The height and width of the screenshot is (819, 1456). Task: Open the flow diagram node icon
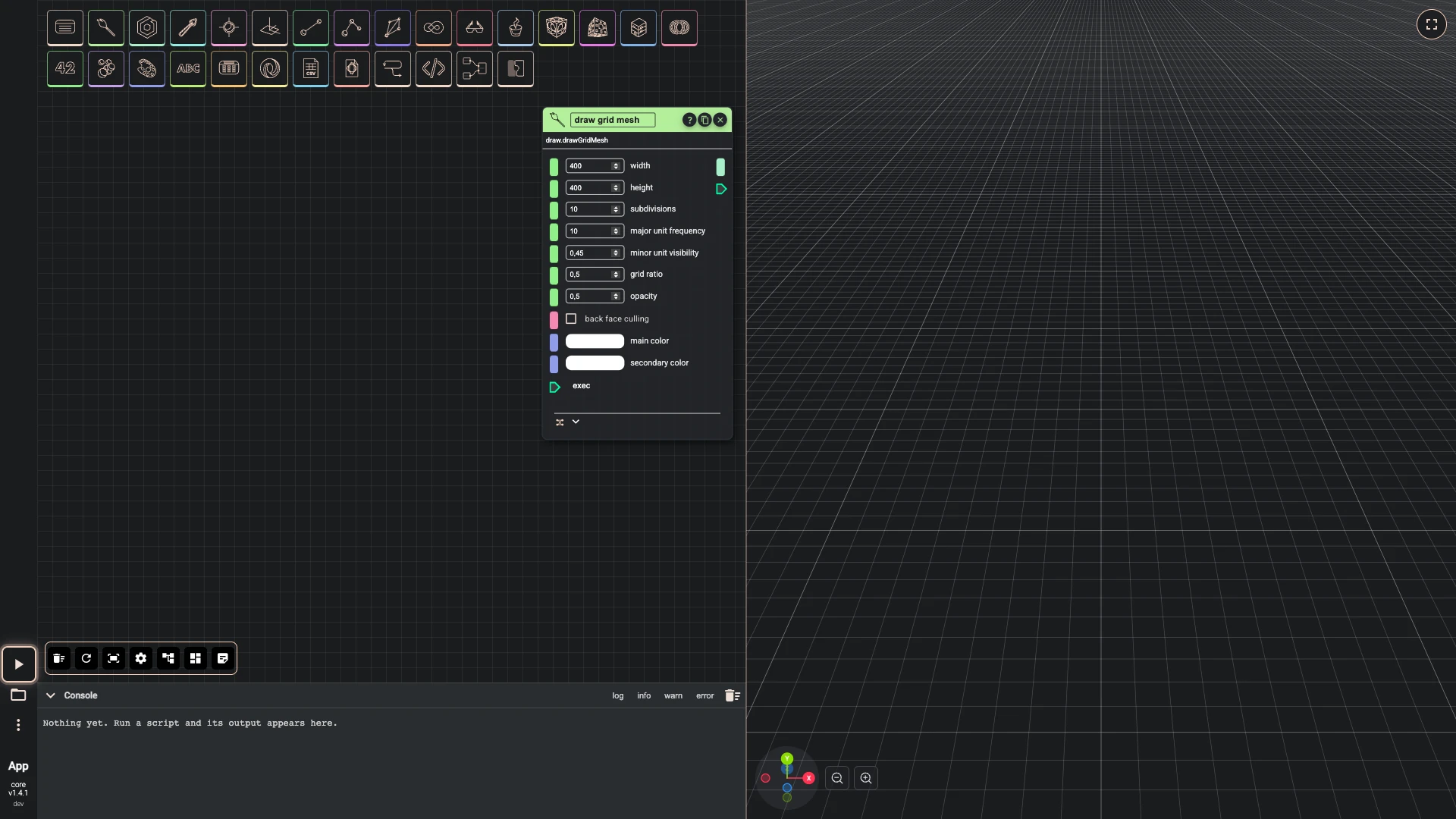coord(475,69)
